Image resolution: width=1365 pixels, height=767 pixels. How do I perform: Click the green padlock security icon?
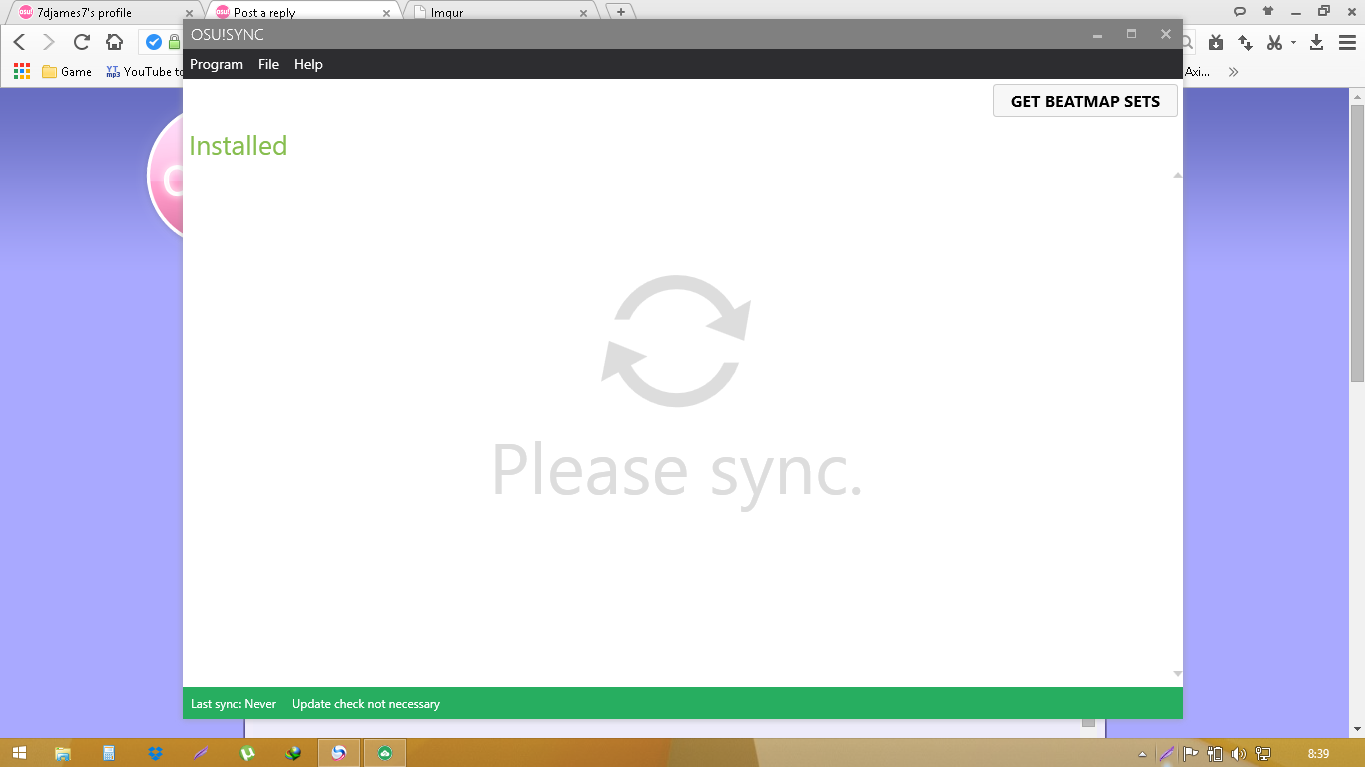[x=175, y=42]
